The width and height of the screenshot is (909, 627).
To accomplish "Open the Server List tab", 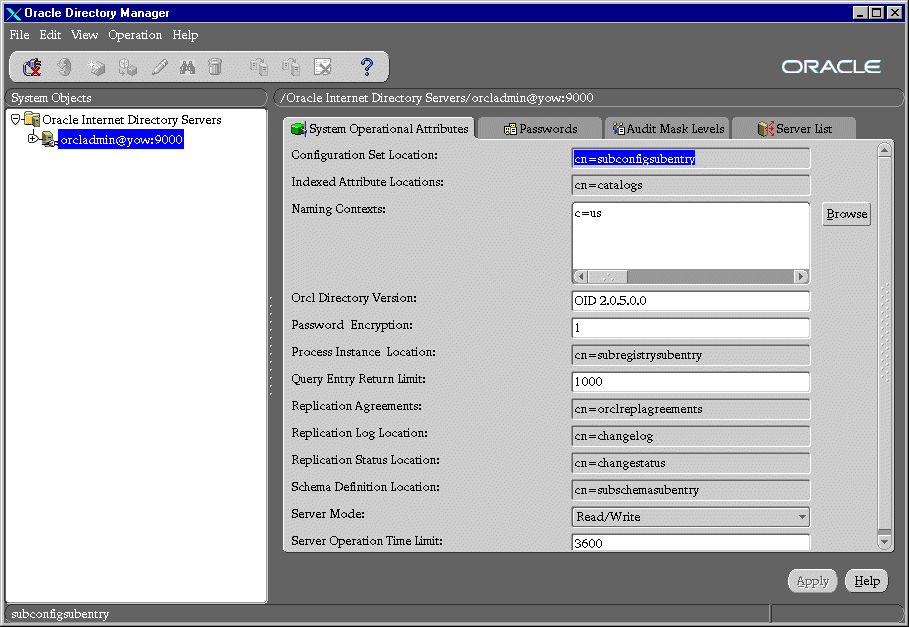I will click(x=795, y=129).
